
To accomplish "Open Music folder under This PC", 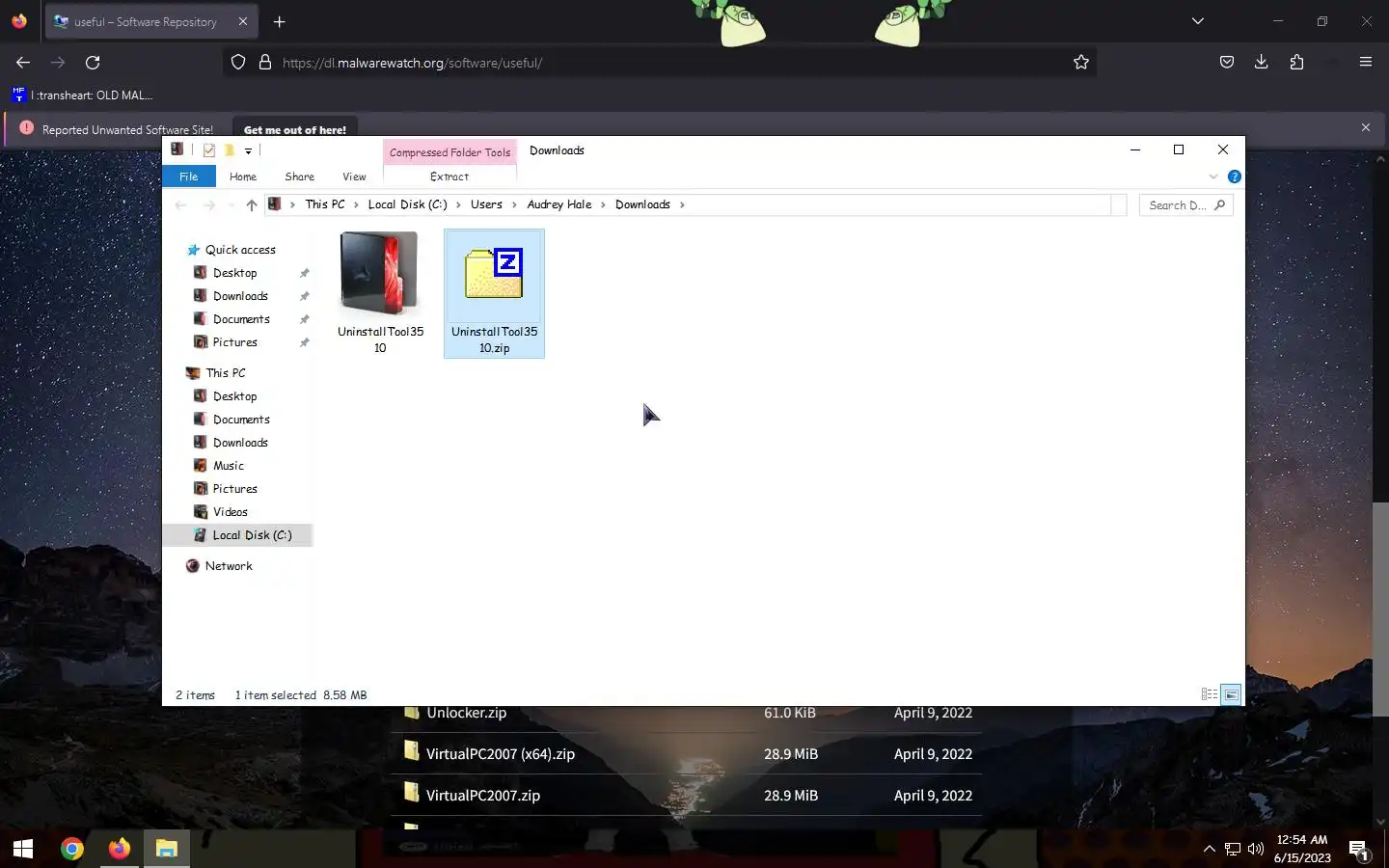I will (x=229, y=466).
